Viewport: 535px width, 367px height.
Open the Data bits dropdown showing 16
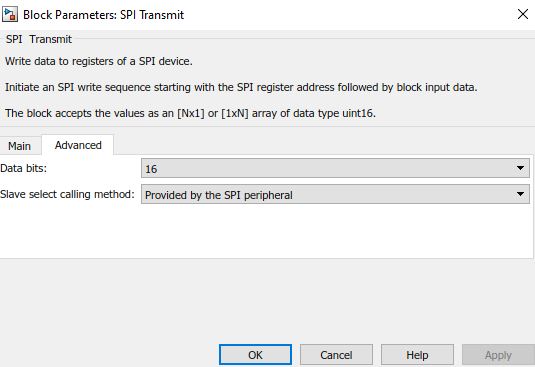point(335,168)
